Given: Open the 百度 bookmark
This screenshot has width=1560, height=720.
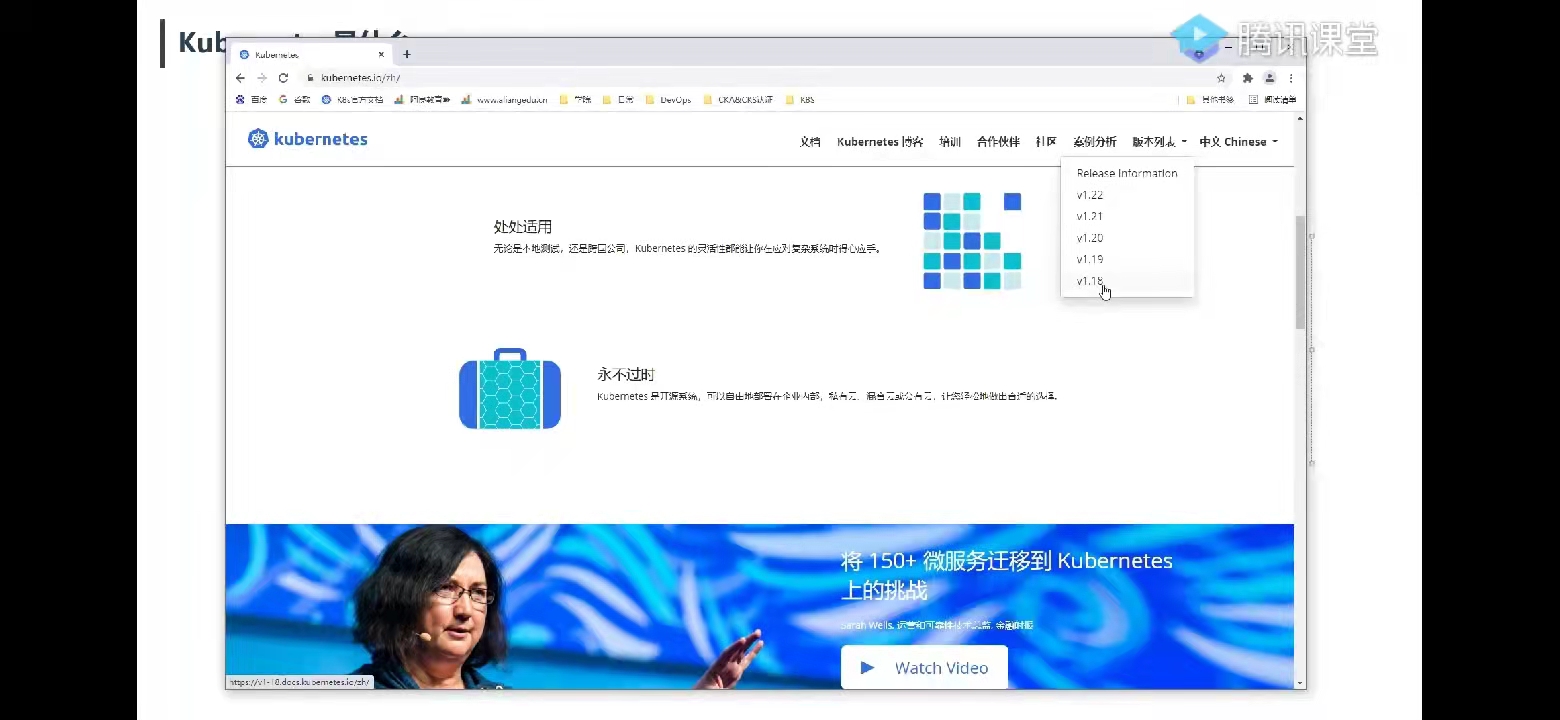Looking at the screenshot, I should (251, 100).
